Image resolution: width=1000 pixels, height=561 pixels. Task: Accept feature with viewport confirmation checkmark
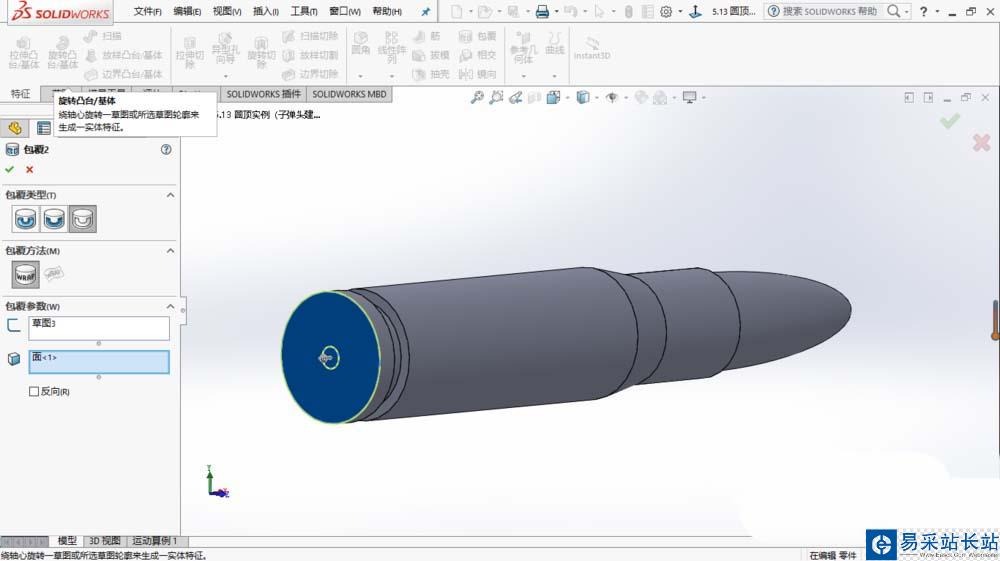(950, 120)
